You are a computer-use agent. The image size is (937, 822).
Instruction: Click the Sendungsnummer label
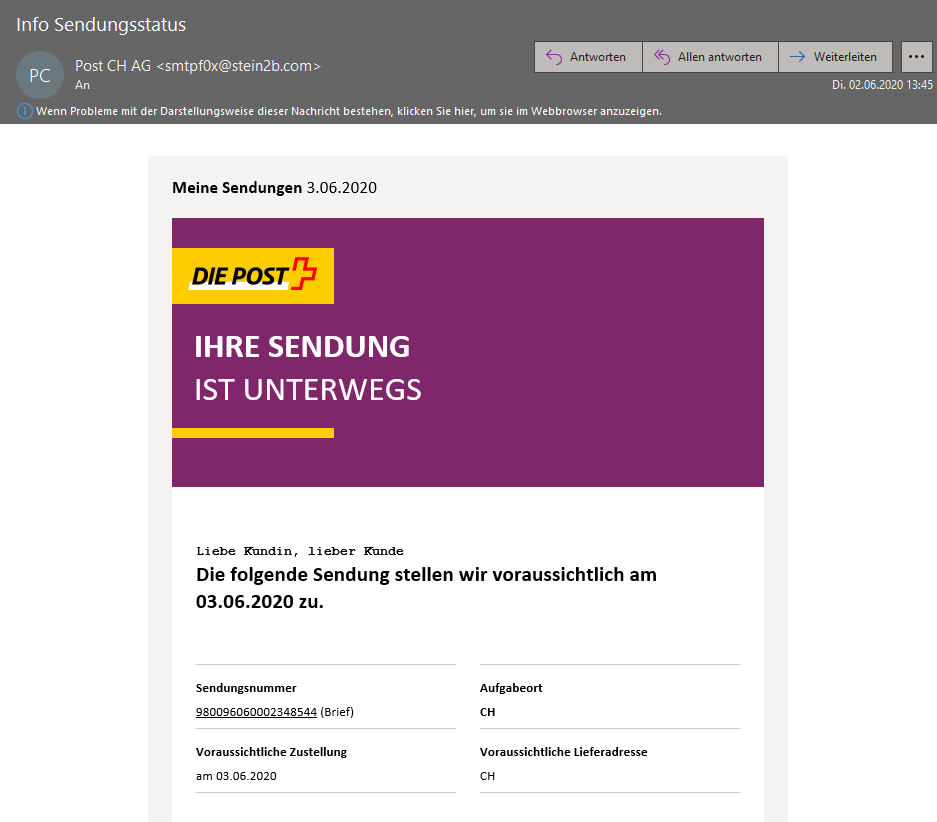[x=246, y=688]
